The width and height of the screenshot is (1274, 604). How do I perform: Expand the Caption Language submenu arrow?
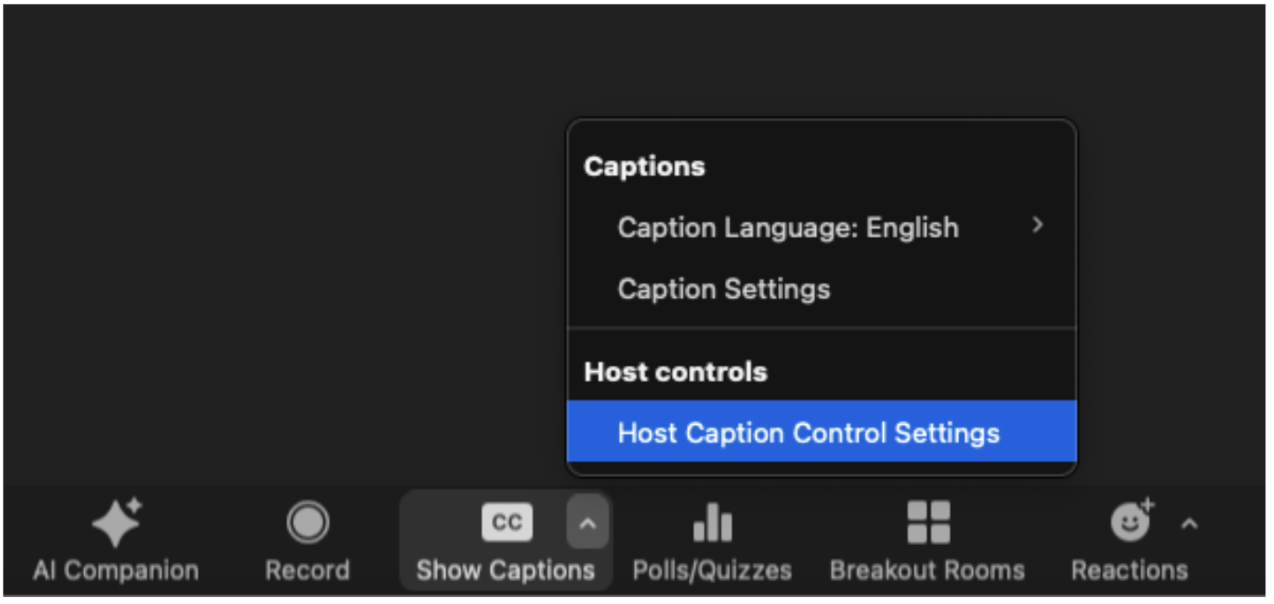coord(1037,226)
